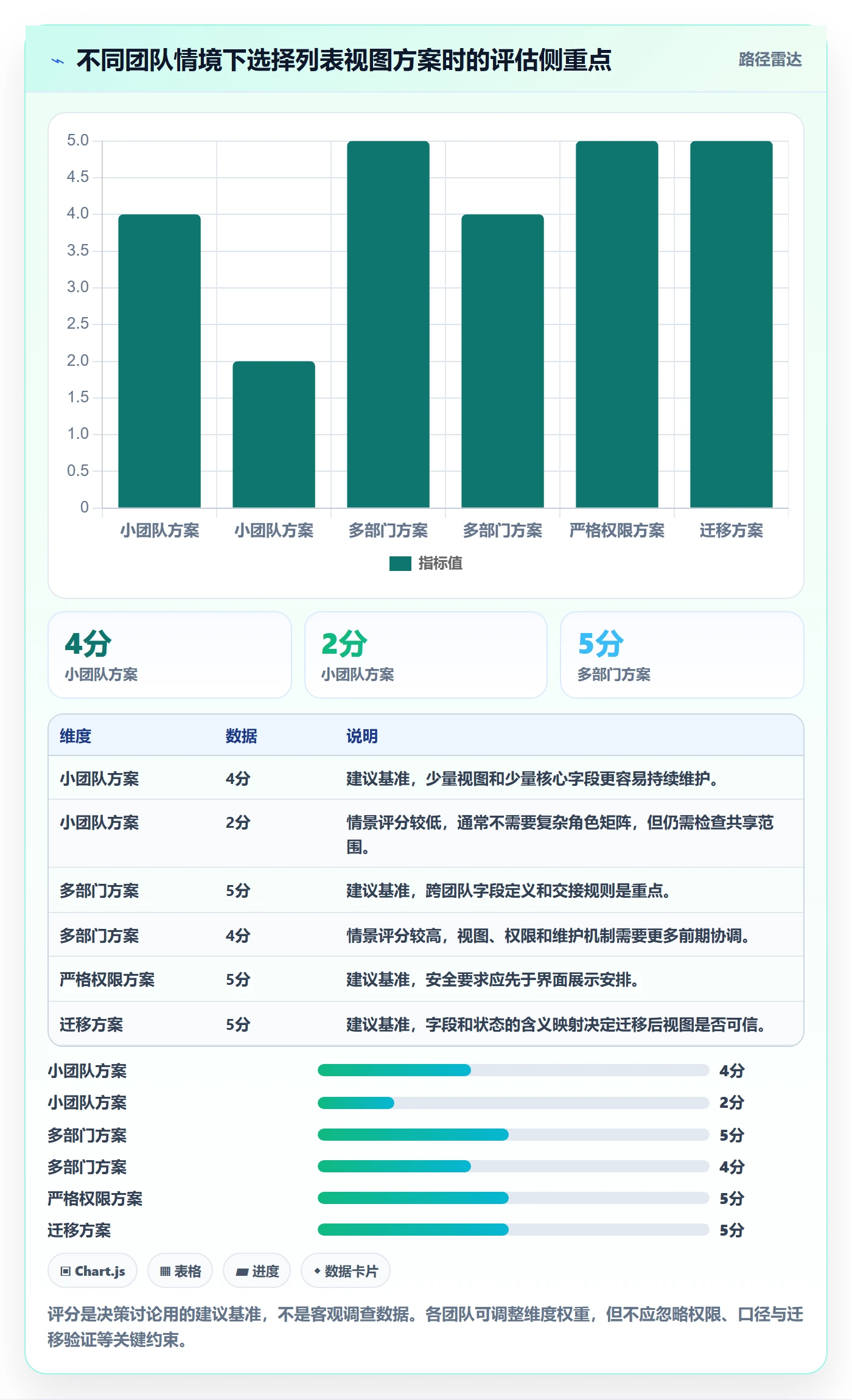Image resolution: width=852 pixels, height=1400 pixels.
Task: Click the chart title 不同团队情境下选择列表视图方案时的评估侧重点
Action: pyautogui.click(x=344, y=60)
